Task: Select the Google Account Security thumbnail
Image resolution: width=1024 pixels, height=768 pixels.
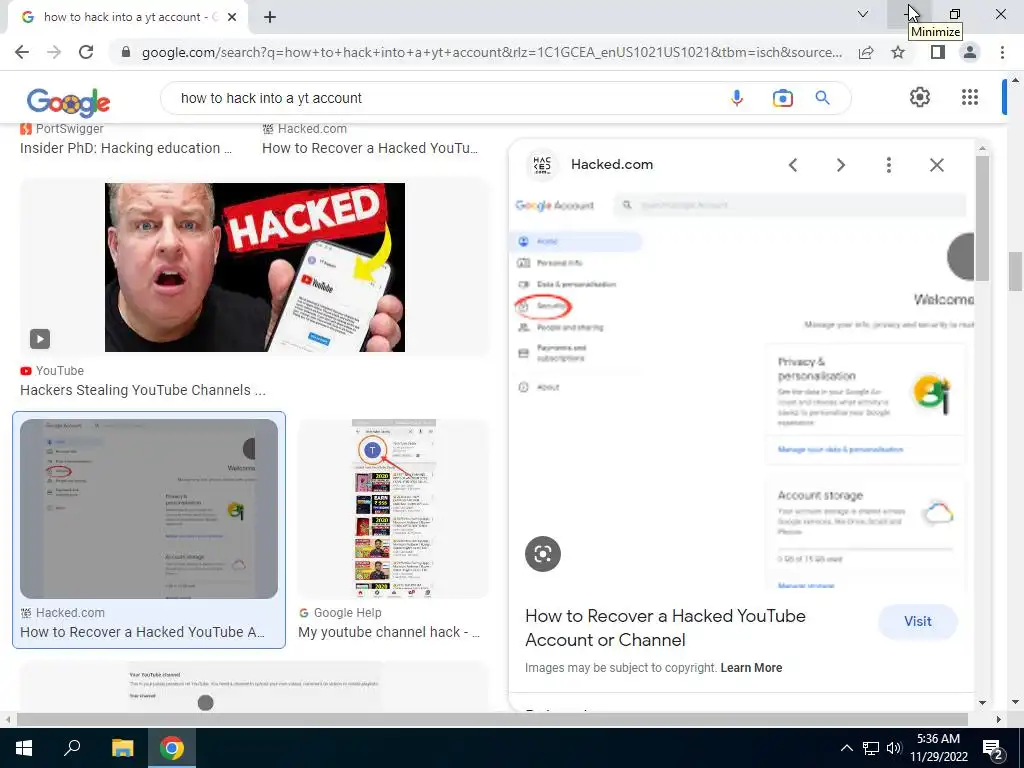Action: coord(149,509)
